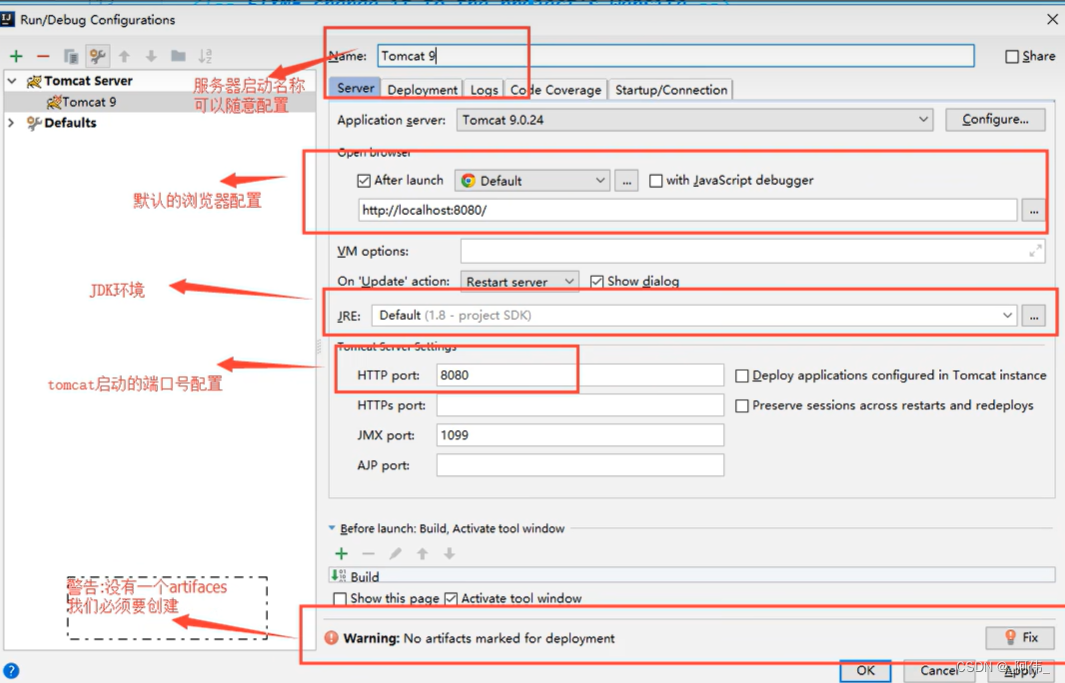The width and height of the screenshot is (1065, 683).
Task: Switch to the Deployment tab
Action: 422,90
